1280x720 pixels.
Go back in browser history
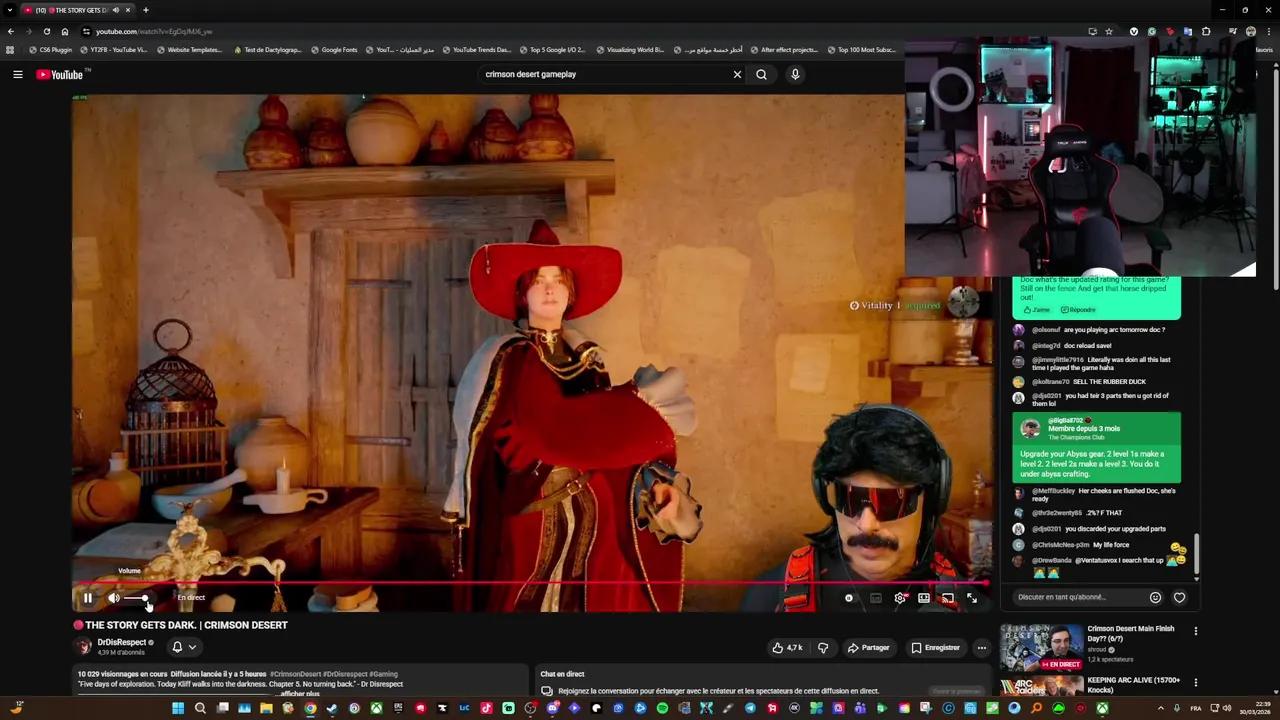[x=11, y=31]
